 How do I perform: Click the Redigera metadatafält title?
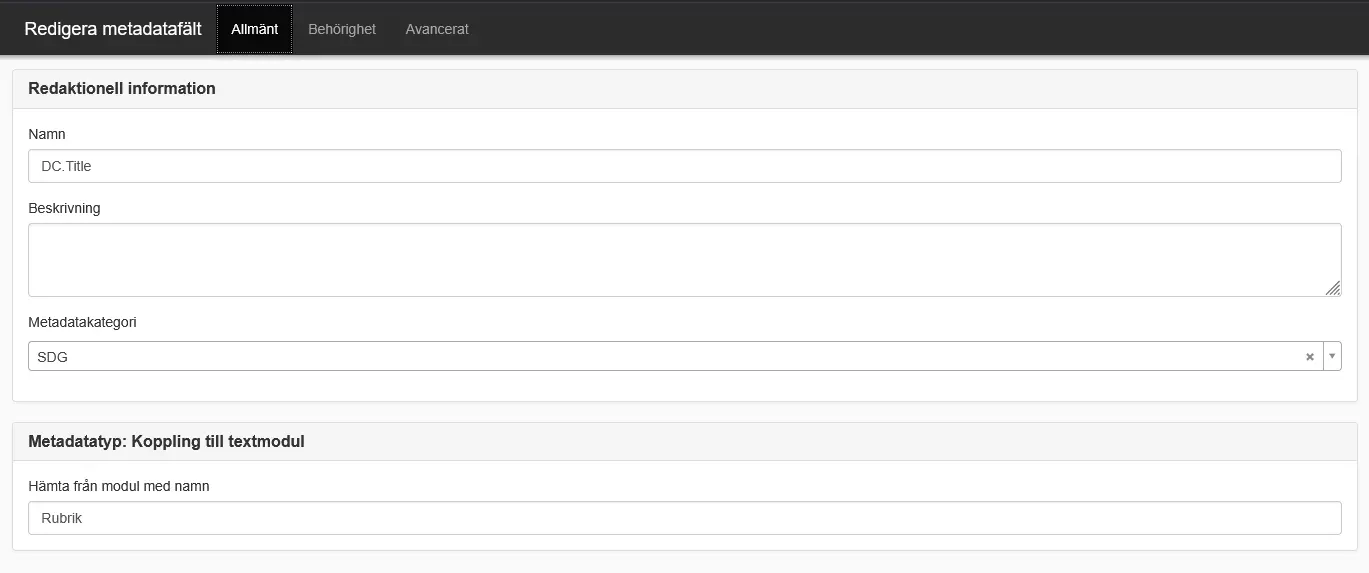113,29
